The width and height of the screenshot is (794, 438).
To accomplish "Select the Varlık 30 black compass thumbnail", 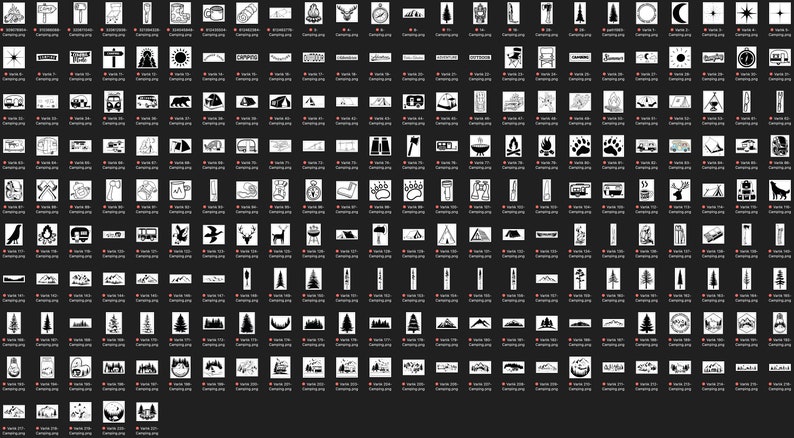I will click(746, 57).
